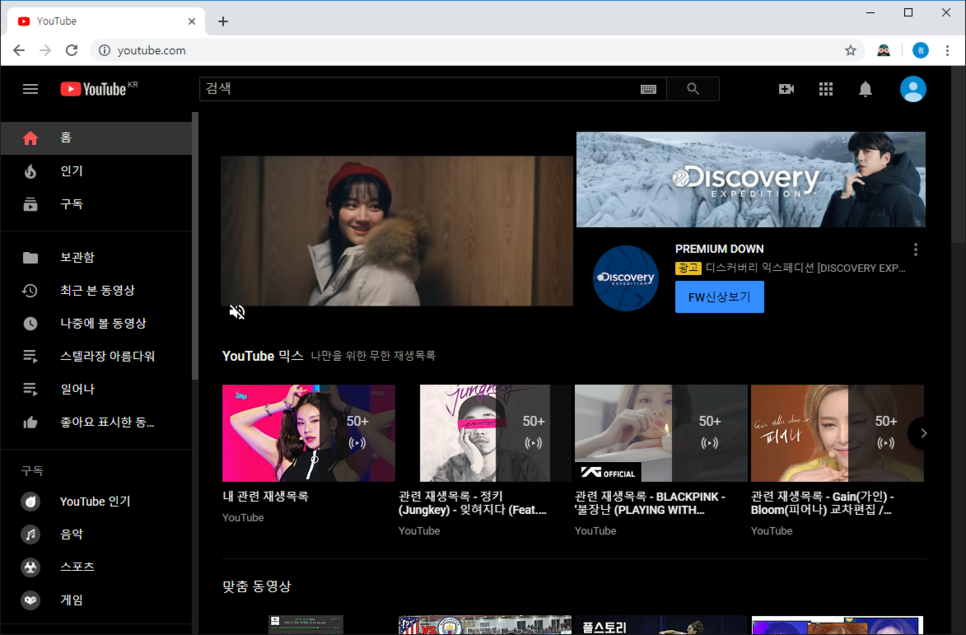Open the Chrome profile avatar

(920, 51)
